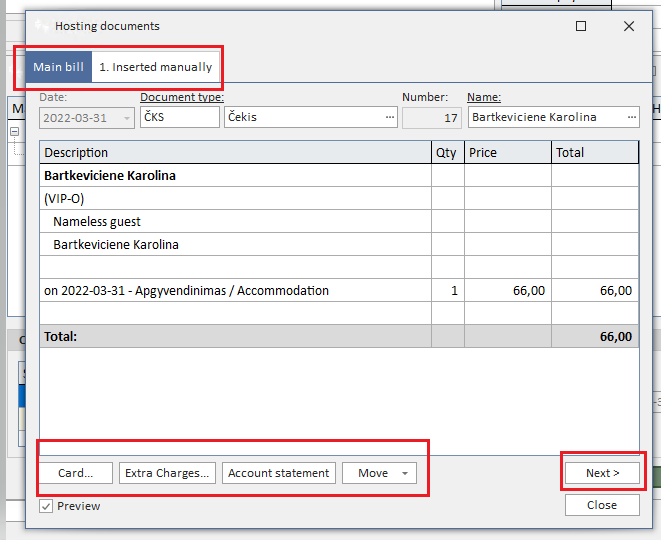Click the Price column header
The height and width of the screenshot is (540, 661).
pos(508,152)
